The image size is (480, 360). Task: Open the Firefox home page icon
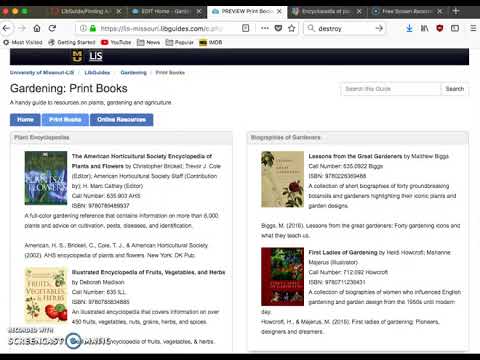[x=37, y=28]
